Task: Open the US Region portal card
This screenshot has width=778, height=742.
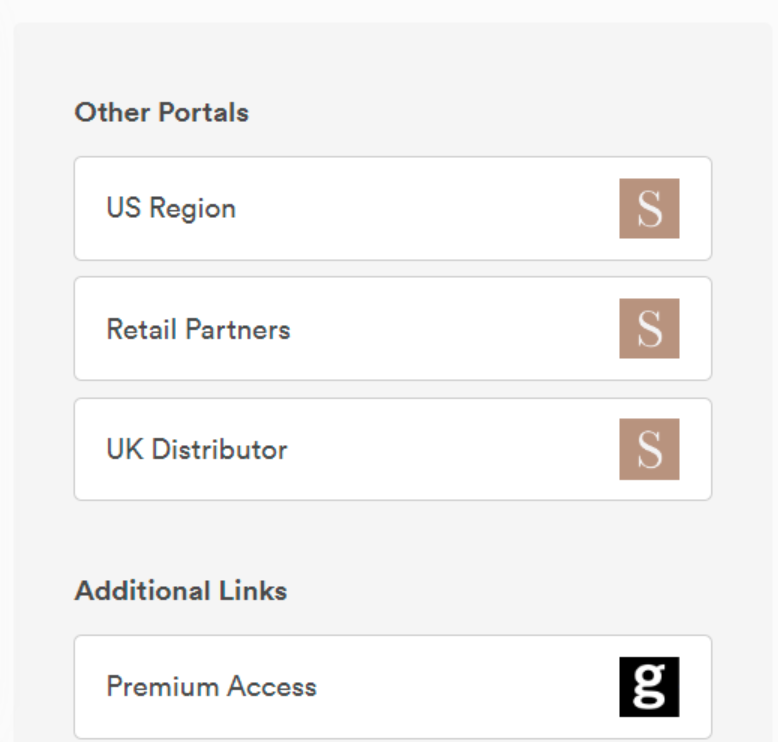Action: (393, 208)
